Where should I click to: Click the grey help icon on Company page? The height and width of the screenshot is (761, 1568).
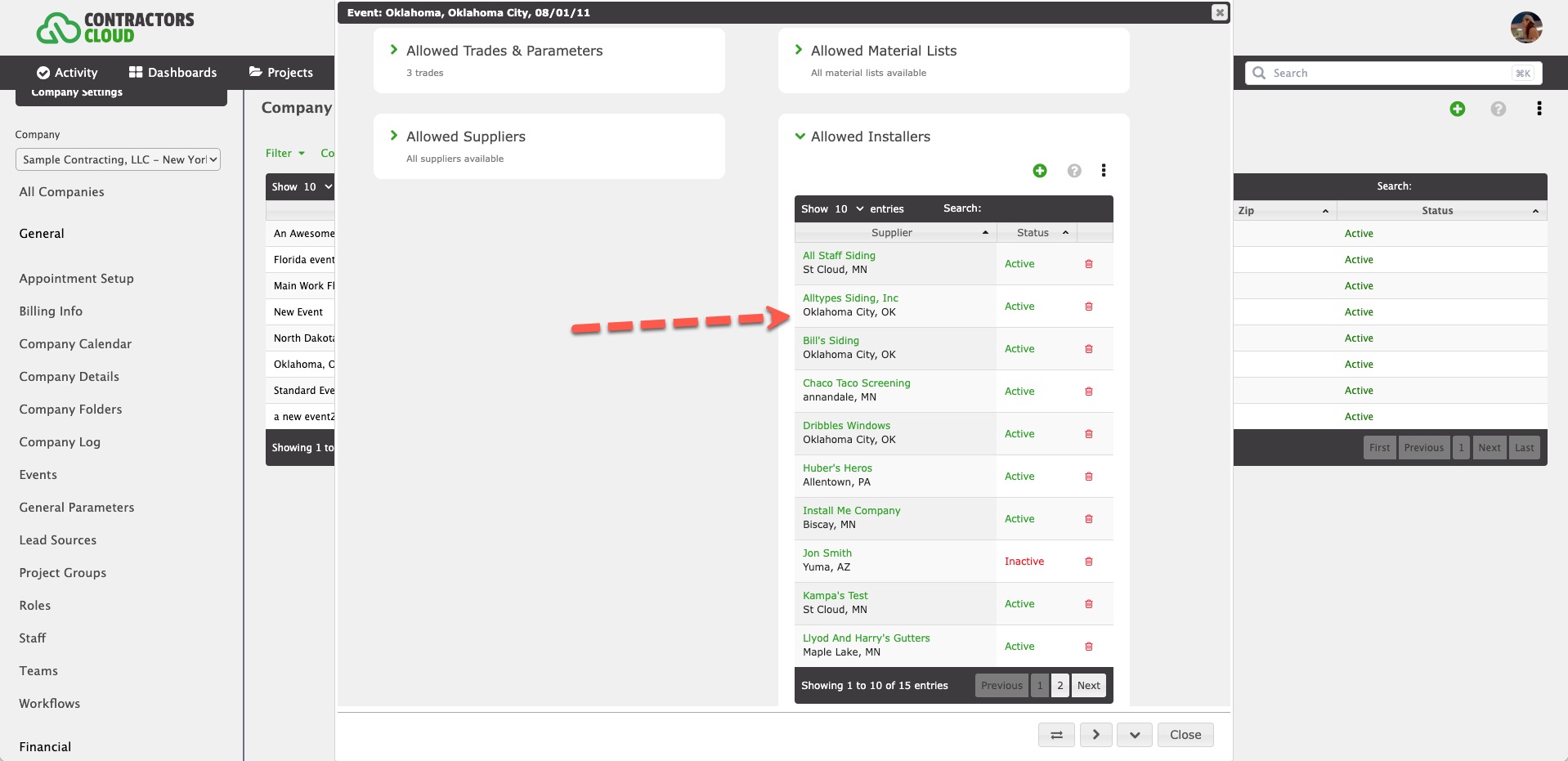pos(1499,109)
